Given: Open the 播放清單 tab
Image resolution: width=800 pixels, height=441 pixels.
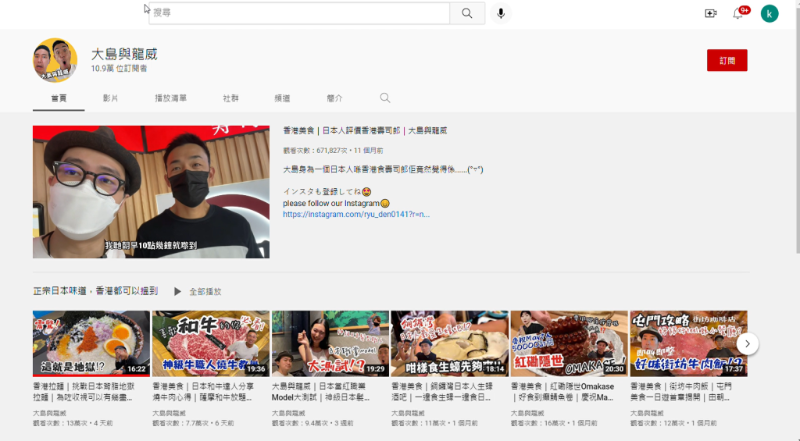Looking at the screenshot, I should pos(170,98).
